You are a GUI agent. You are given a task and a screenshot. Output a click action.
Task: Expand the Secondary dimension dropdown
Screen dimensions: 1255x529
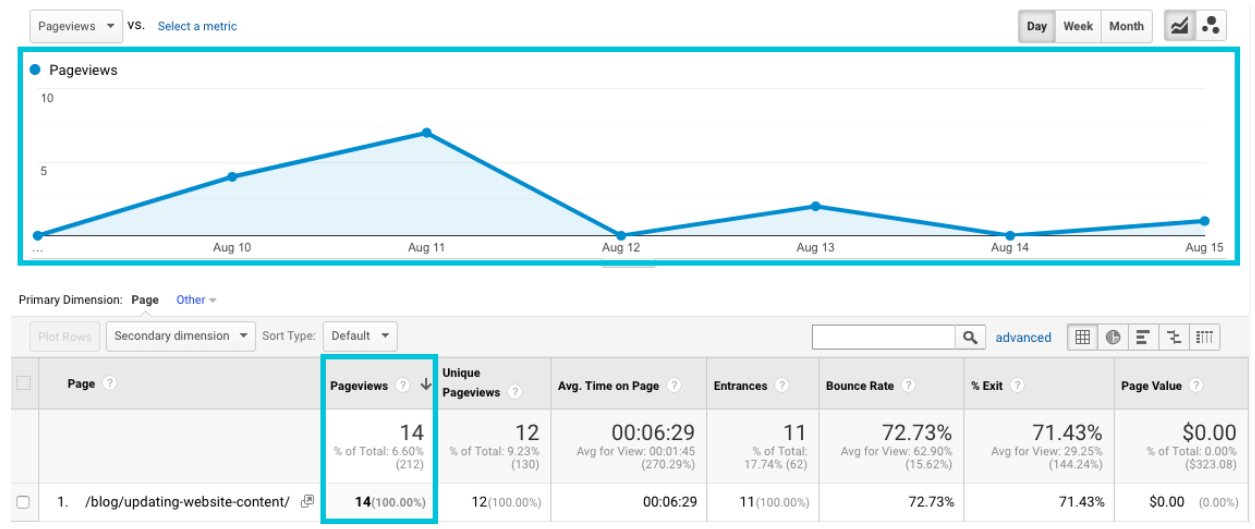pyautogui.click(x=181, y=336)
